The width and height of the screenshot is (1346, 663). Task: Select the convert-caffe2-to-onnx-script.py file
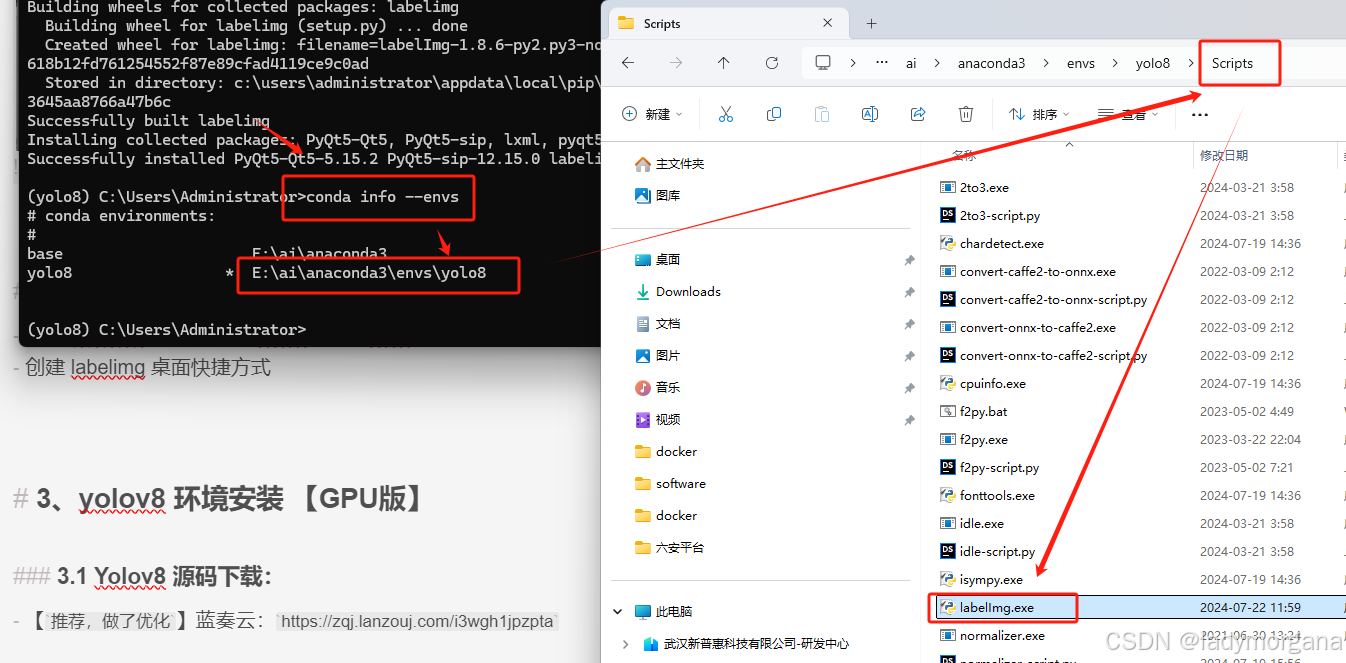1053,299
